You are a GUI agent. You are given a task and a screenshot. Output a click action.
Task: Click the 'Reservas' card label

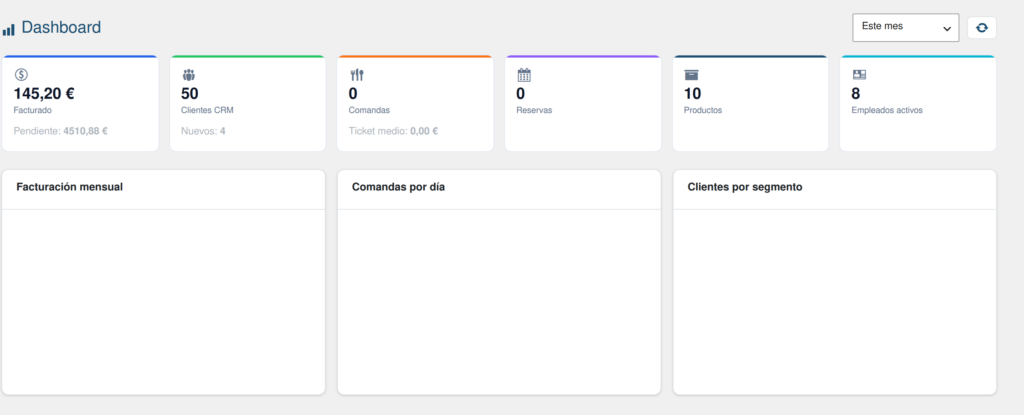click(x=534, y=110)
